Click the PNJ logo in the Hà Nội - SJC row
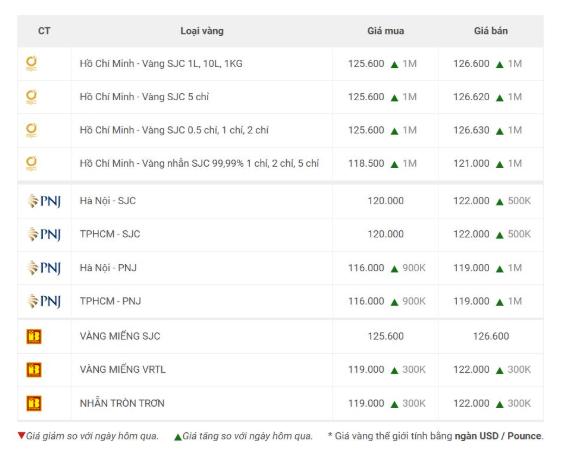 point(44,201)
